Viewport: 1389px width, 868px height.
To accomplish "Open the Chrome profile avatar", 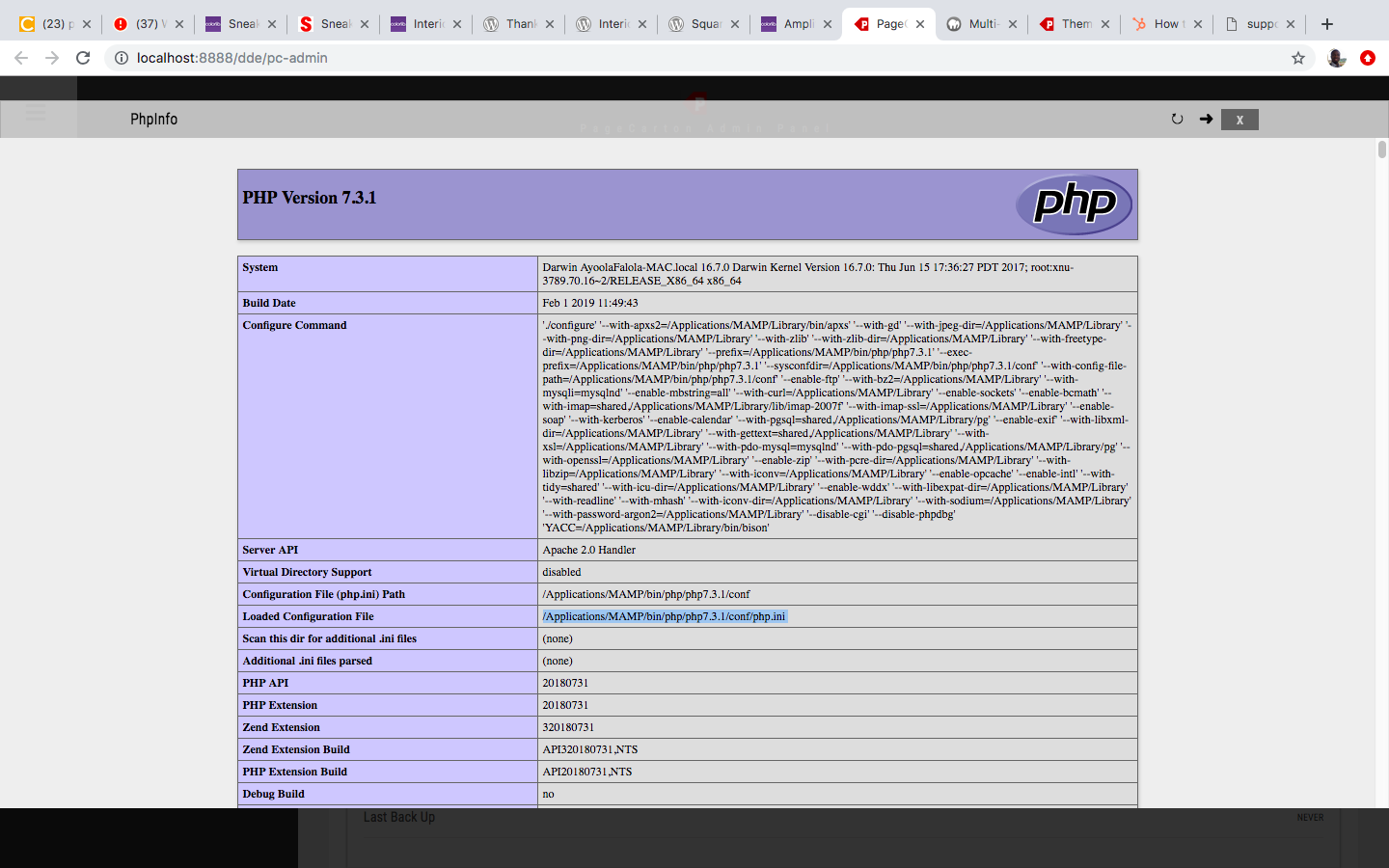I will pyautogui.click(x=1336, y=58).
